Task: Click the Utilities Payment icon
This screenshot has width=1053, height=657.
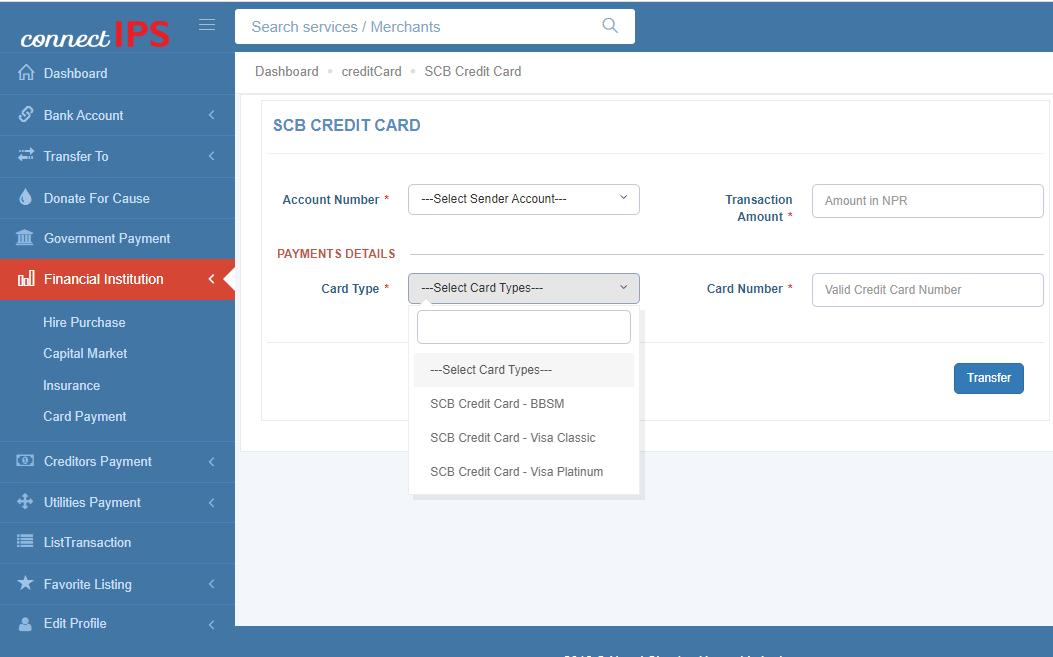Action: point(27,502)
